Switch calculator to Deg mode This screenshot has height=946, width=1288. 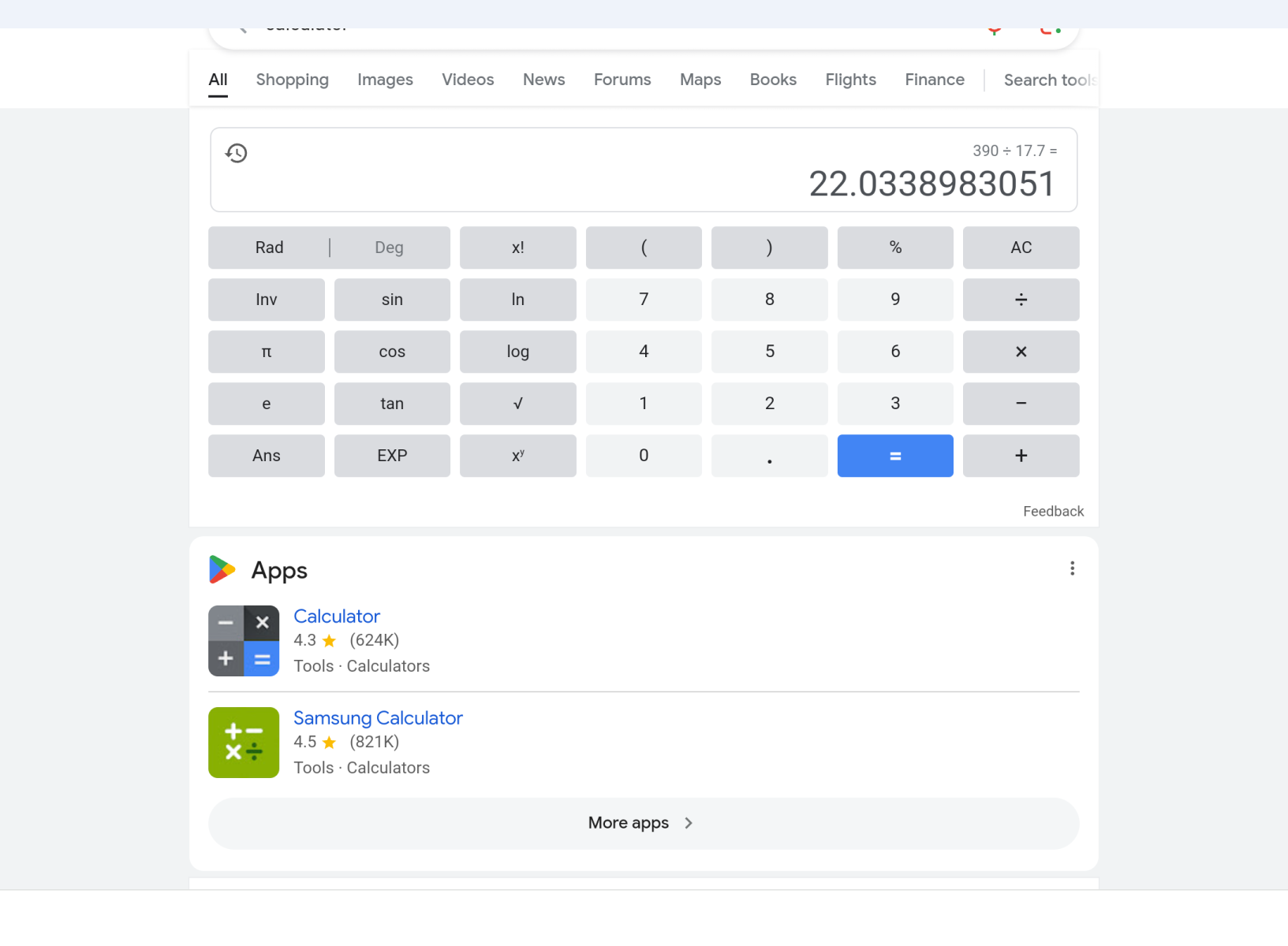tap(389, 248)
